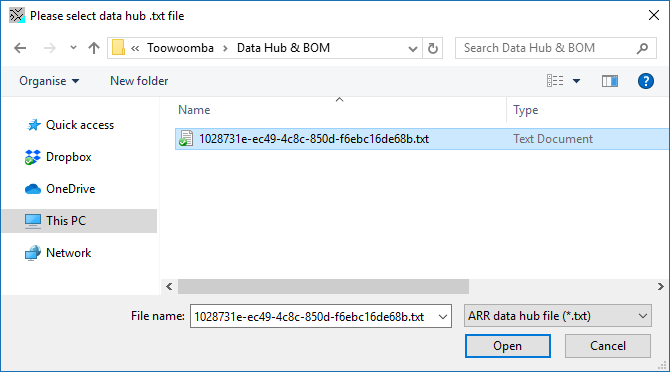The image size is (670, 372).
Task: Open the help question mark icon
Action: [x=646, y=81]
